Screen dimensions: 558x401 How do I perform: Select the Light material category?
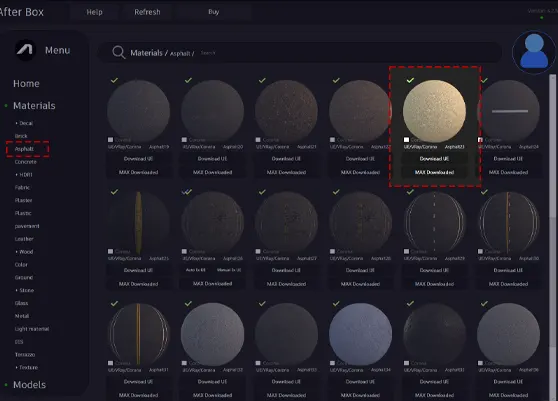click(32, 329)
